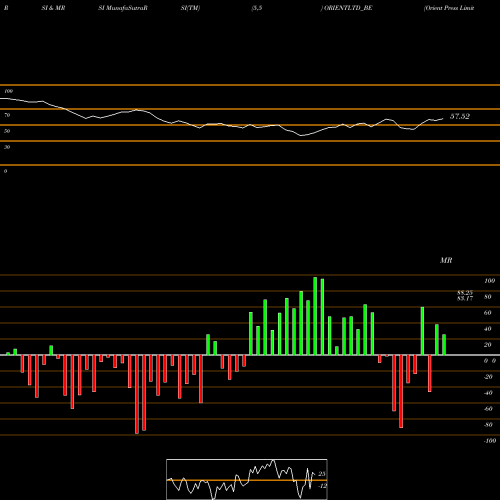Click the RSI axis label 100
The height and width of the screenshot is (500, 500).
(x=9, y=91)
